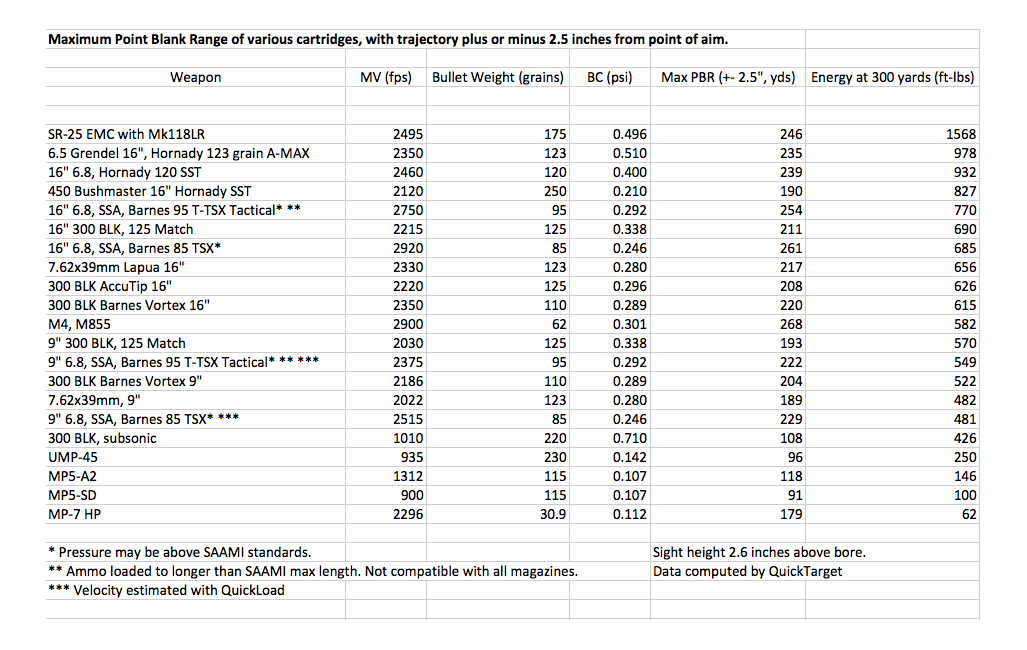Select the 268 Max PBR value for M4
Viewport: 1027px width, 650px height.
coord(787,324)
